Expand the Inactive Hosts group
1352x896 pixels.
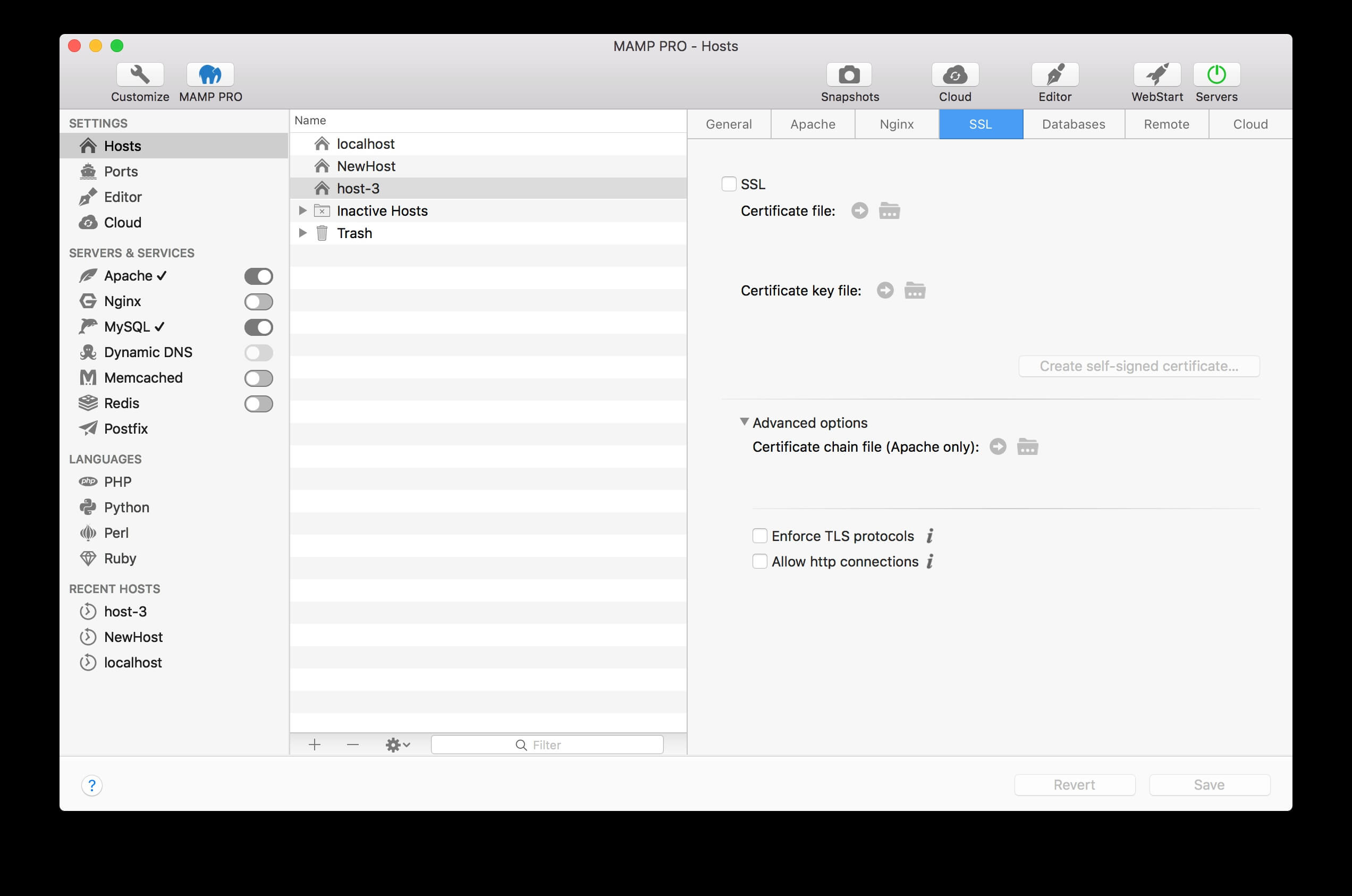coord(303,211)
